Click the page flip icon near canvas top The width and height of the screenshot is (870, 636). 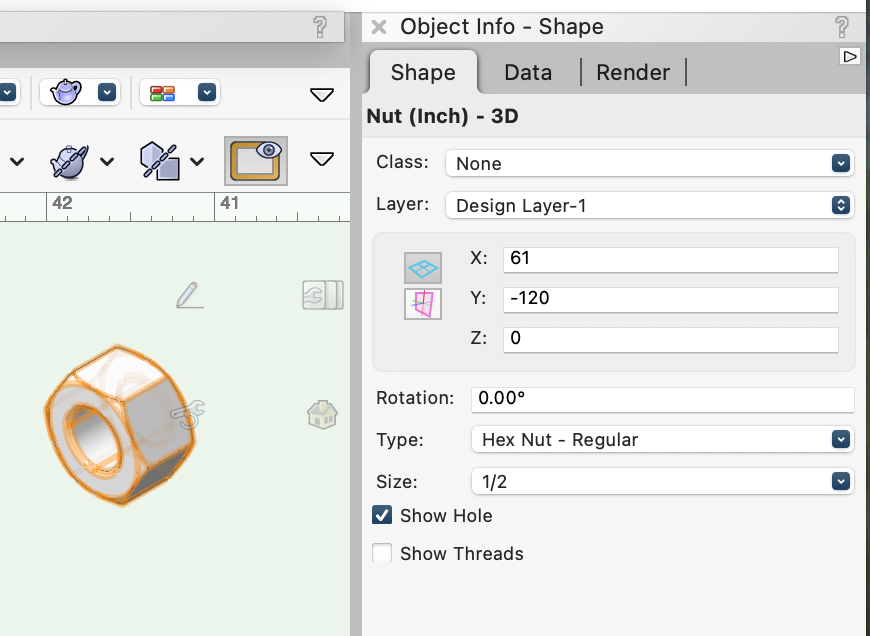click(322, 296)
